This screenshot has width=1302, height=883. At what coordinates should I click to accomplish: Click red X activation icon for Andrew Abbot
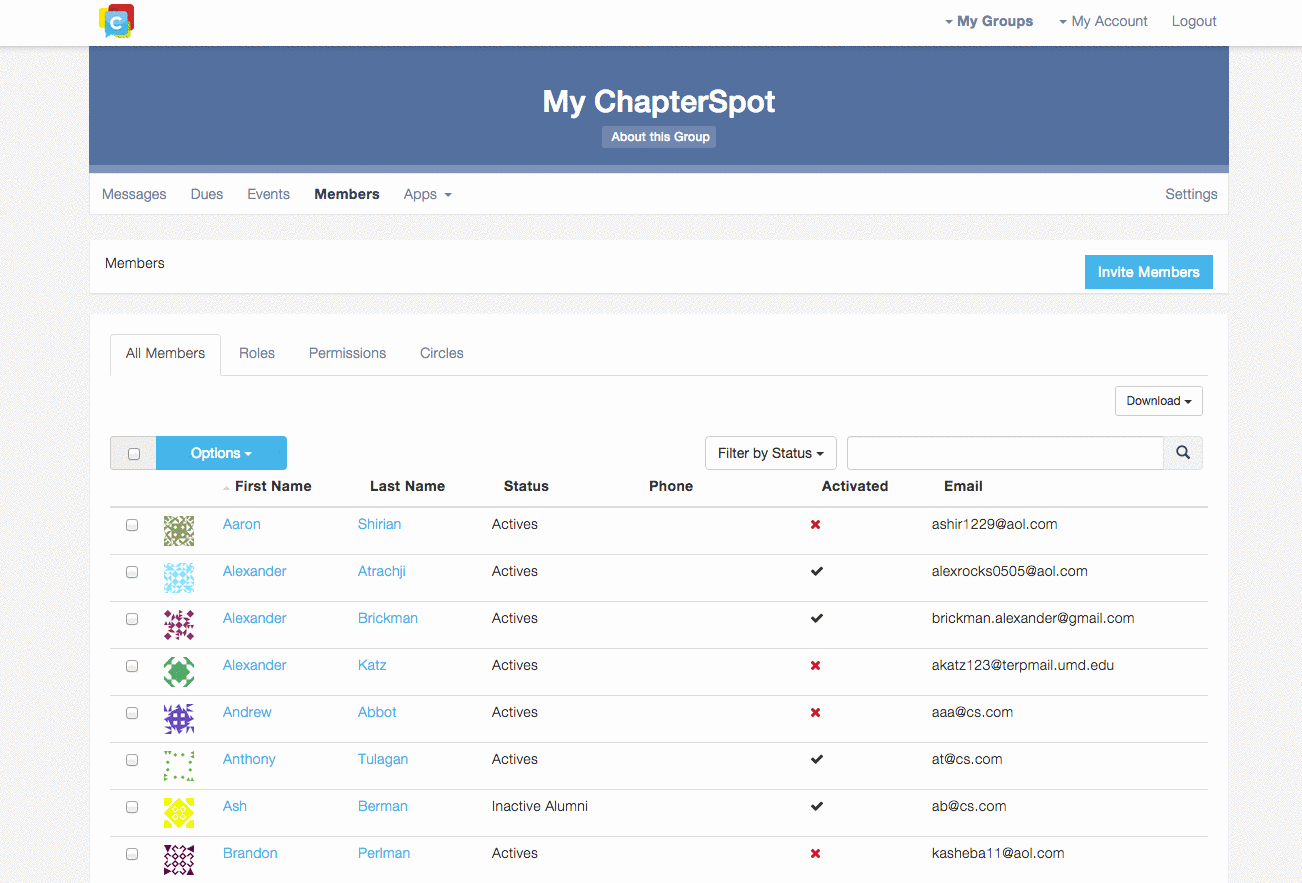click(816, 713)
